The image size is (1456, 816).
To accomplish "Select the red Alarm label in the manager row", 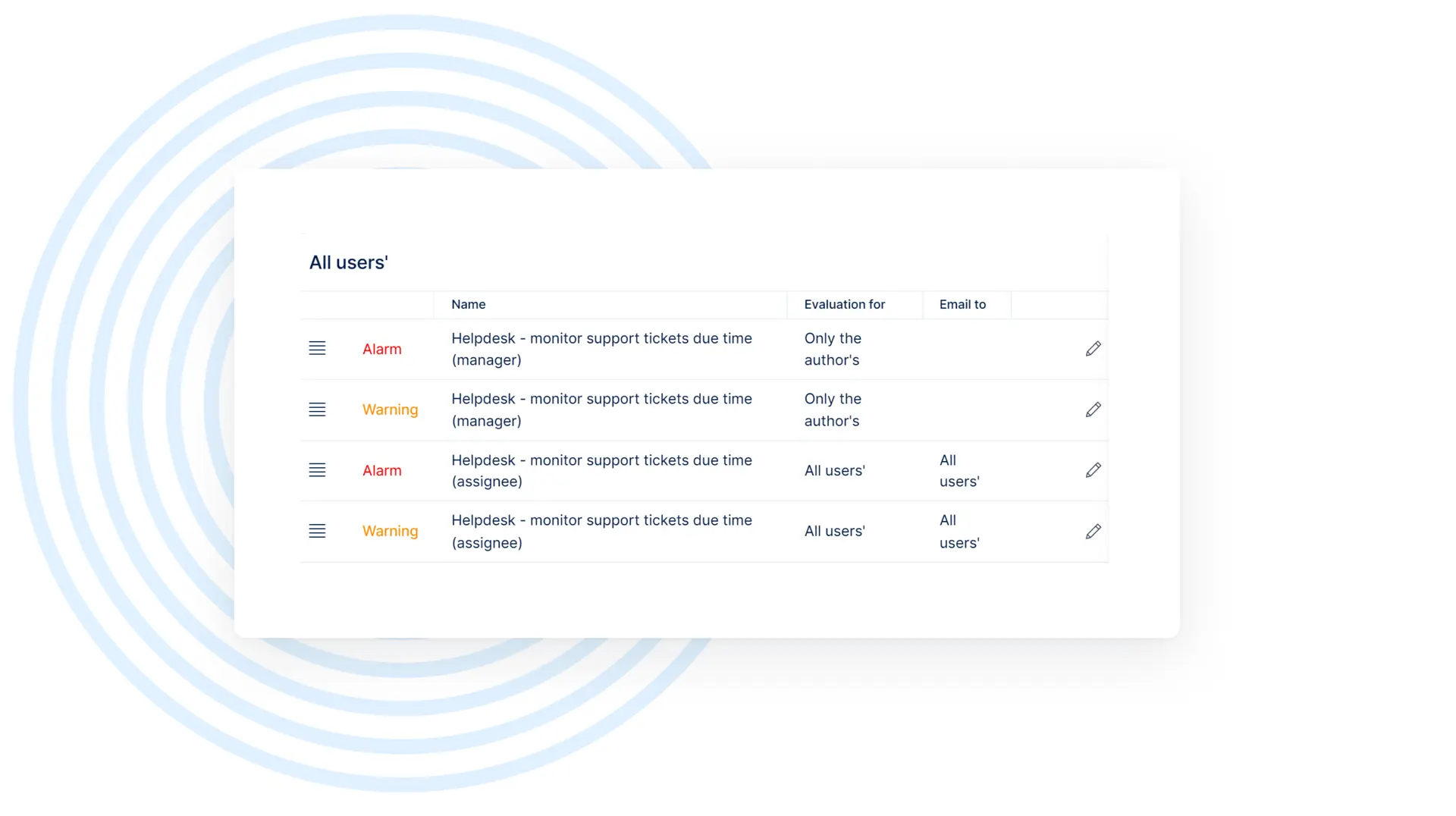I will pyautogui.click(x=382, y=349).
